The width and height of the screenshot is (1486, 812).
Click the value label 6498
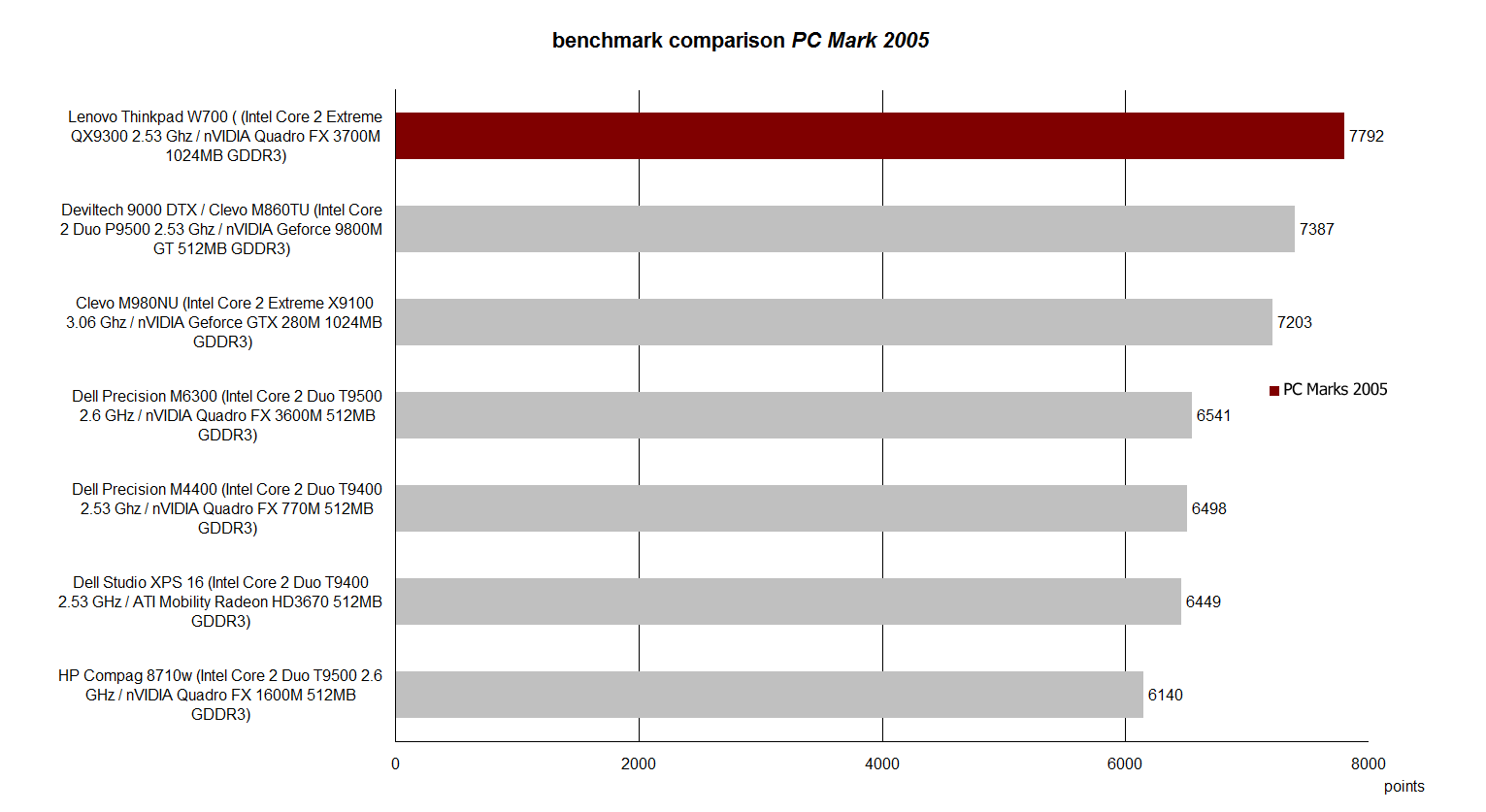(1209, 508)
